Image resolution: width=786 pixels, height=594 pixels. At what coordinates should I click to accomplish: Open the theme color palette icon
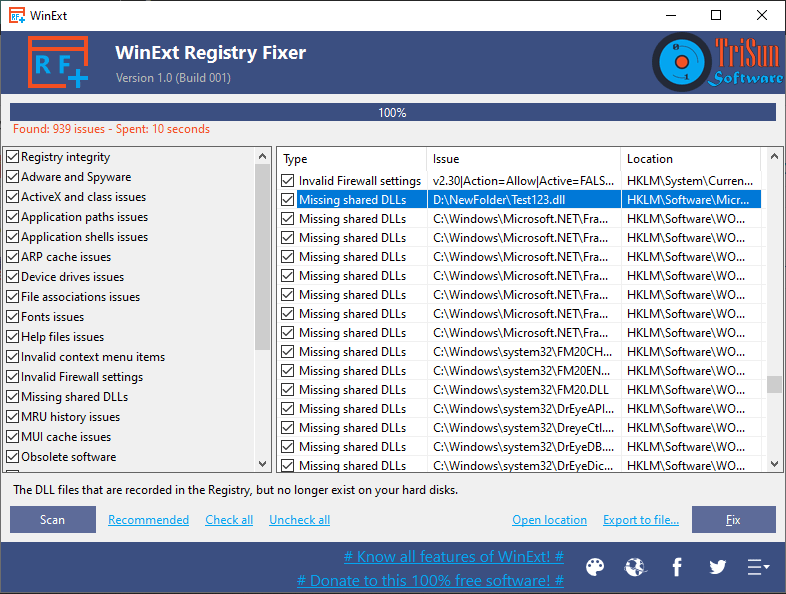coord(595,567)
